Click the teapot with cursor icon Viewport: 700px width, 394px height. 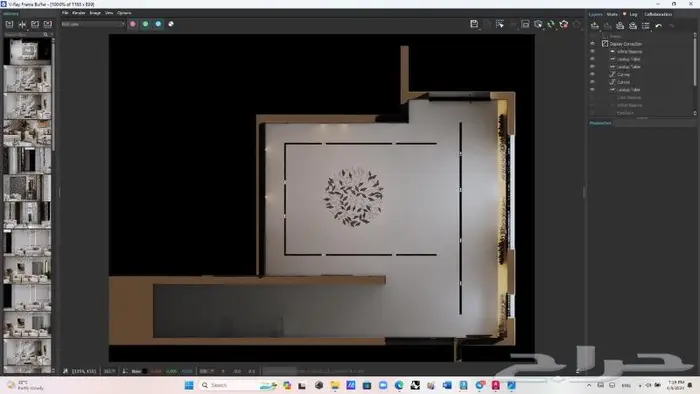pos(538,24)
